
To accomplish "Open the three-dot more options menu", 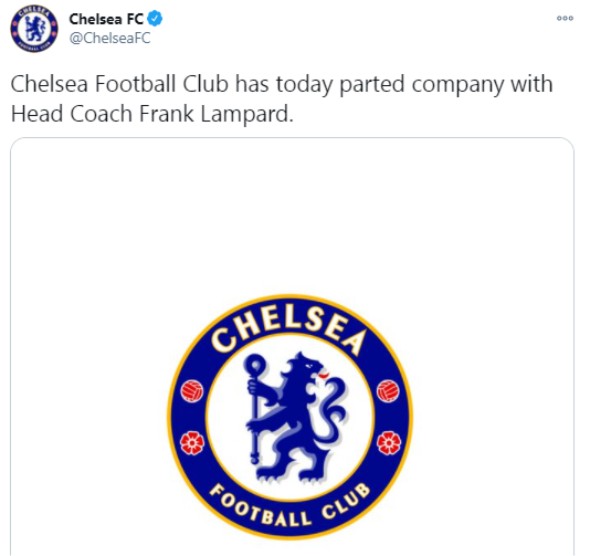I will pos(565,18).
